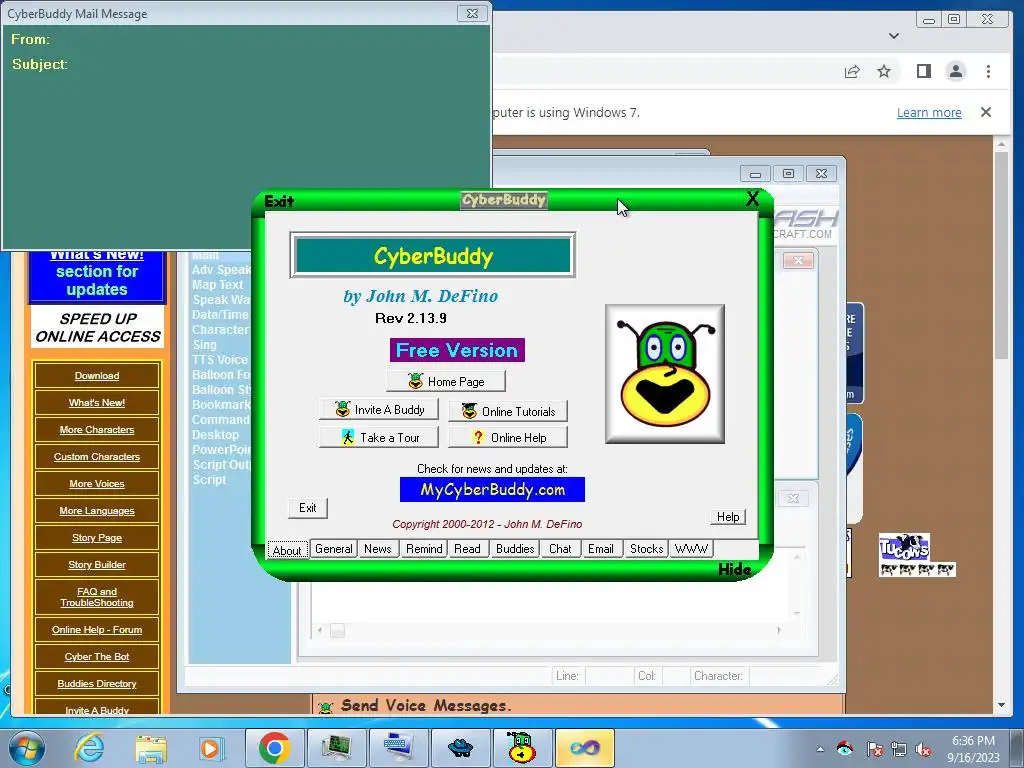Expand Chrome tab search chevron
Viewport: 1024px width, 768px height.
[894, 36]
